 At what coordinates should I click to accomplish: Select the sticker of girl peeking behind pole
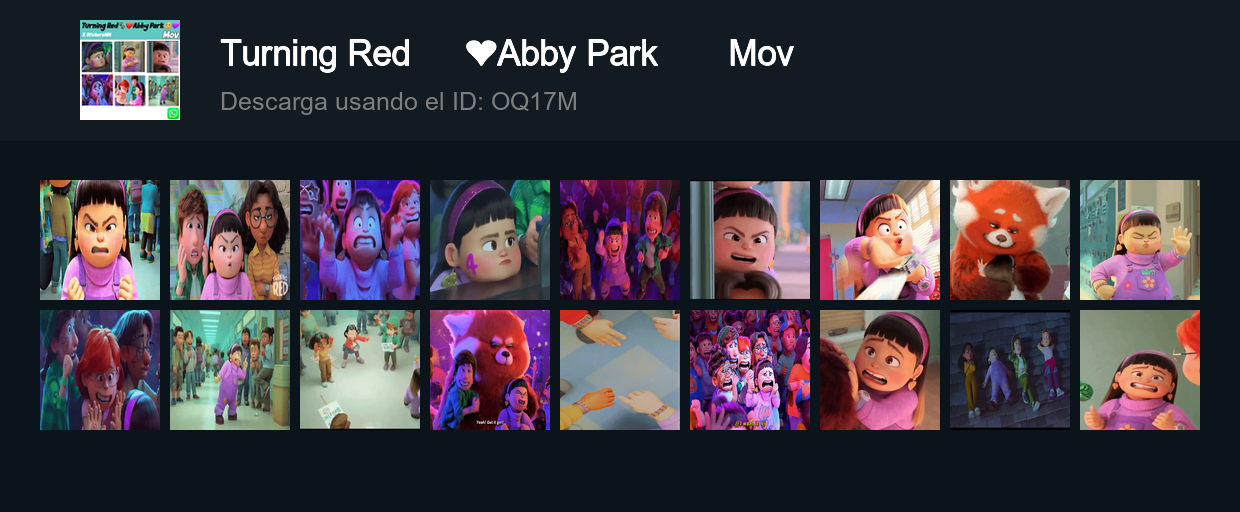750,240
